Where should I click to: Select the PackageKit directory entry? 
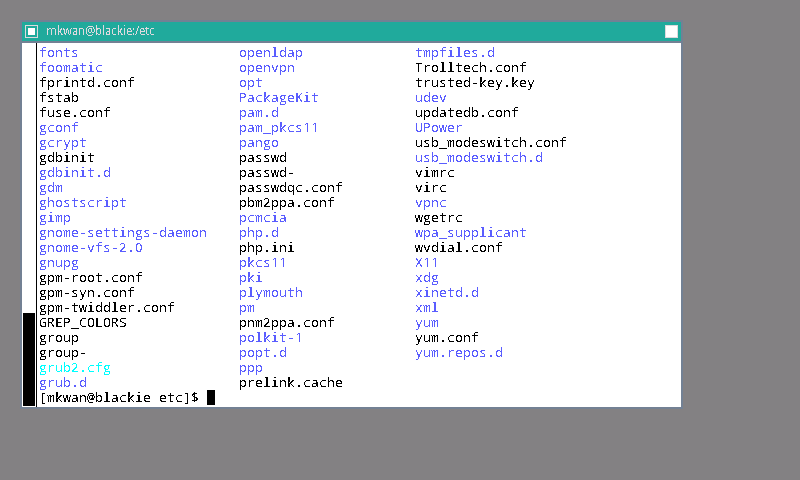tap(278, 98)
